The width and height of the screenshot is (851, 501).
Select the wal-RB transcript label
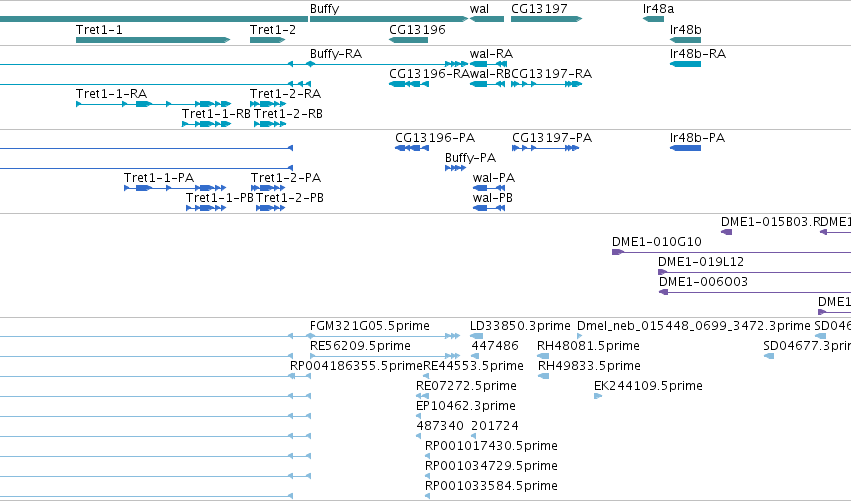[x=490, y=74]
